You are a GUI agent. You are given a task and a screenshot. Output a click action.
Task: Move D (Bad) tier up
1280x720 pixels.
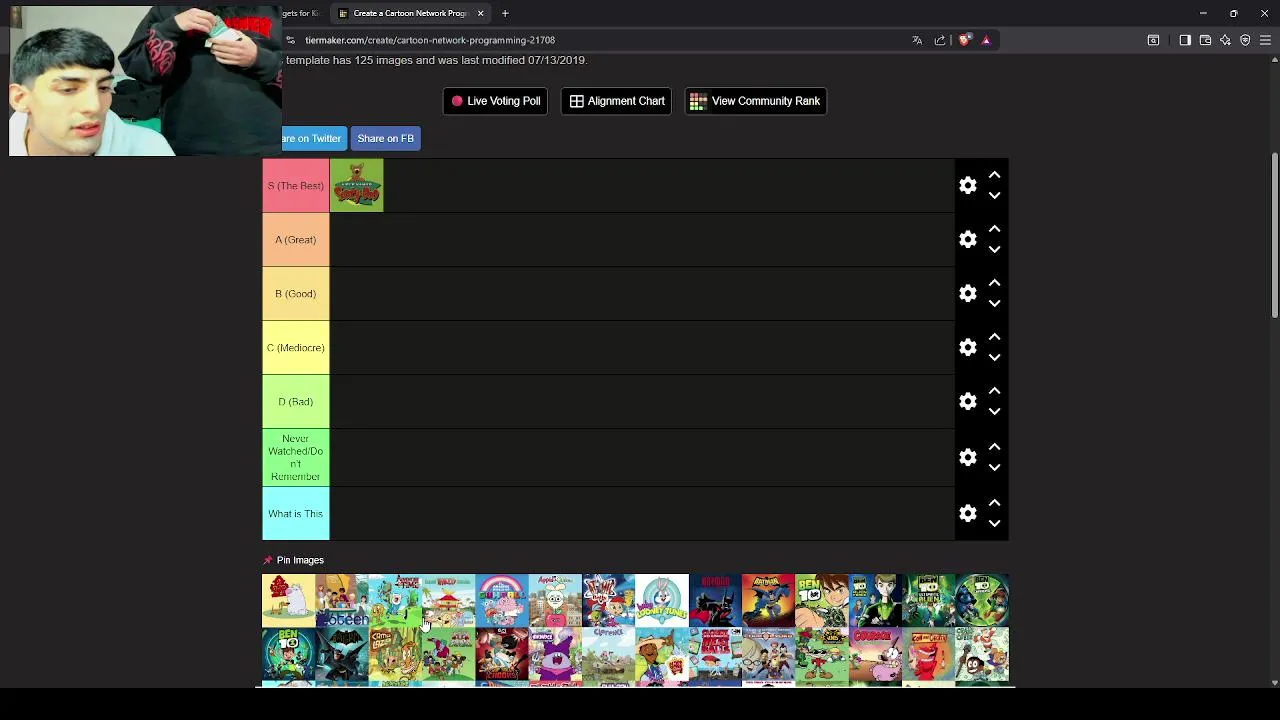[x=994, y=391]
